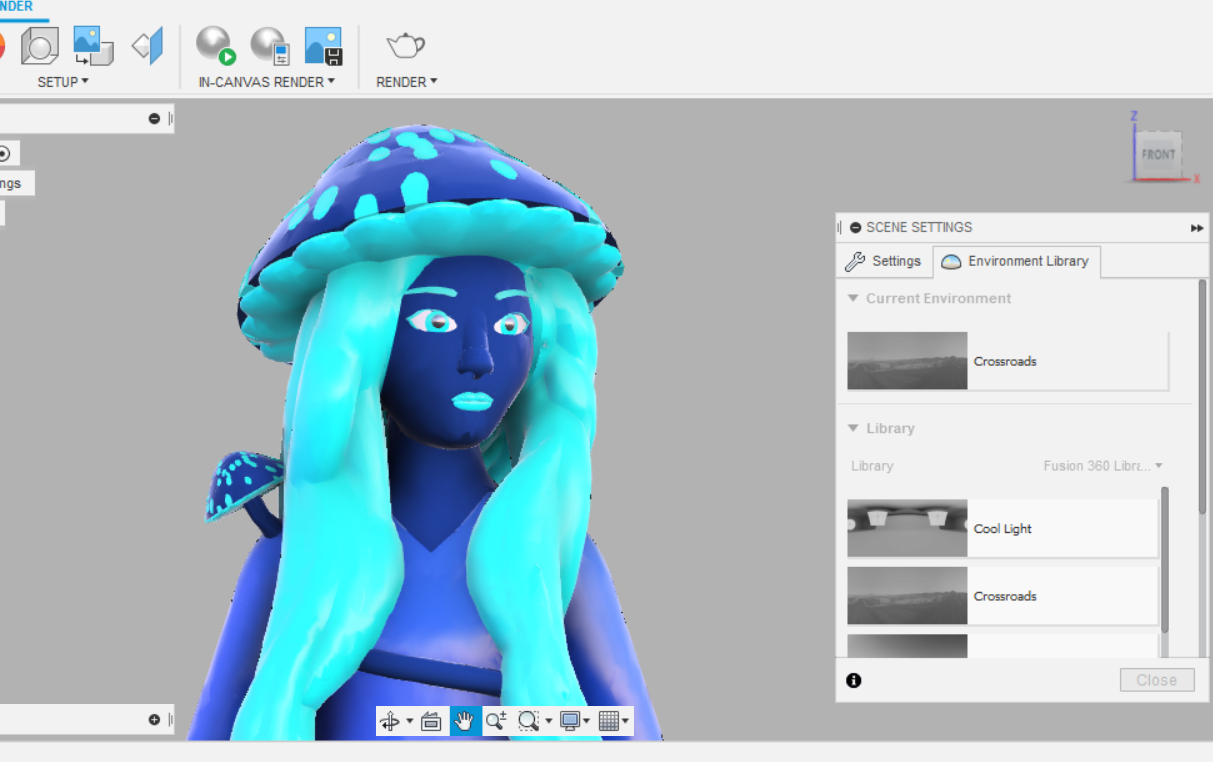Click the Look At tool
The image size is (1213, 762).
431,720
